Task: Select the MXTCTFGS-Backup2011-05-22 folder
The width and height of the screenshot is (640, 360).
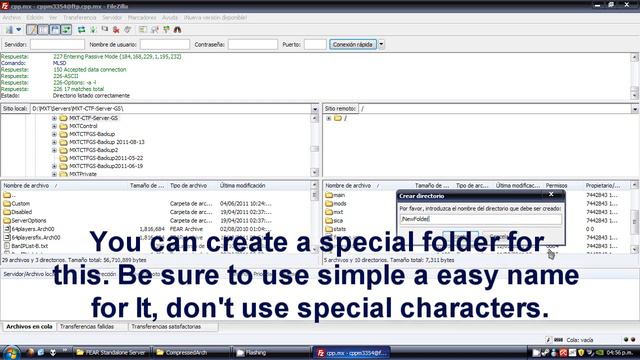Action: click(x=106, y=158)
